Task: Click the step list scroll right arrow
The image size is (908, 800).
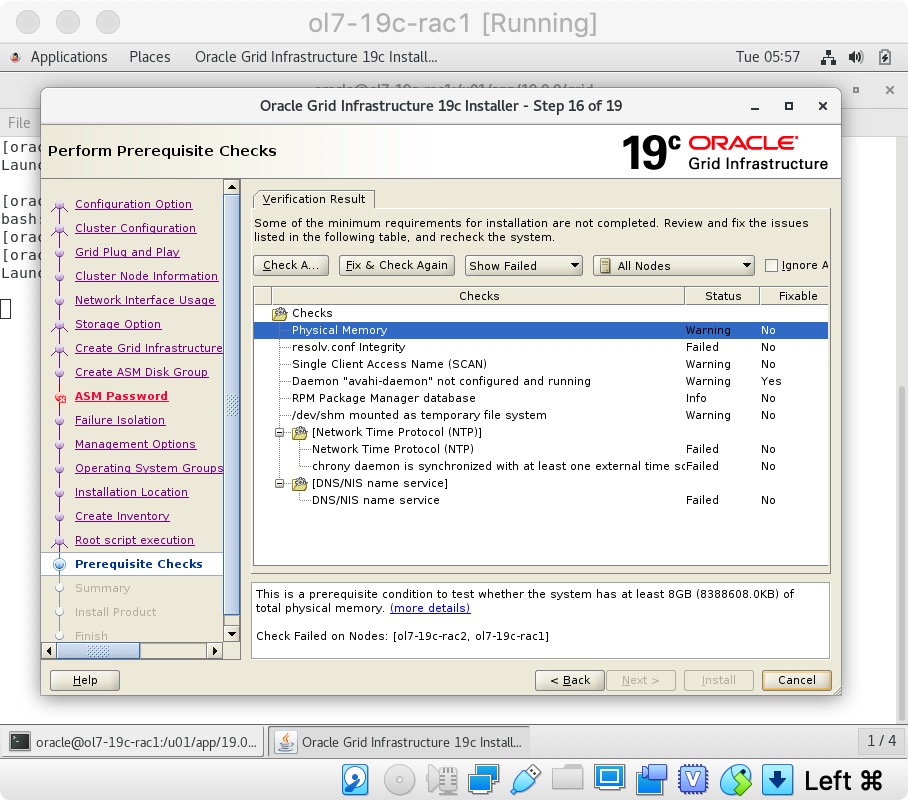Action: click(215, 651)
